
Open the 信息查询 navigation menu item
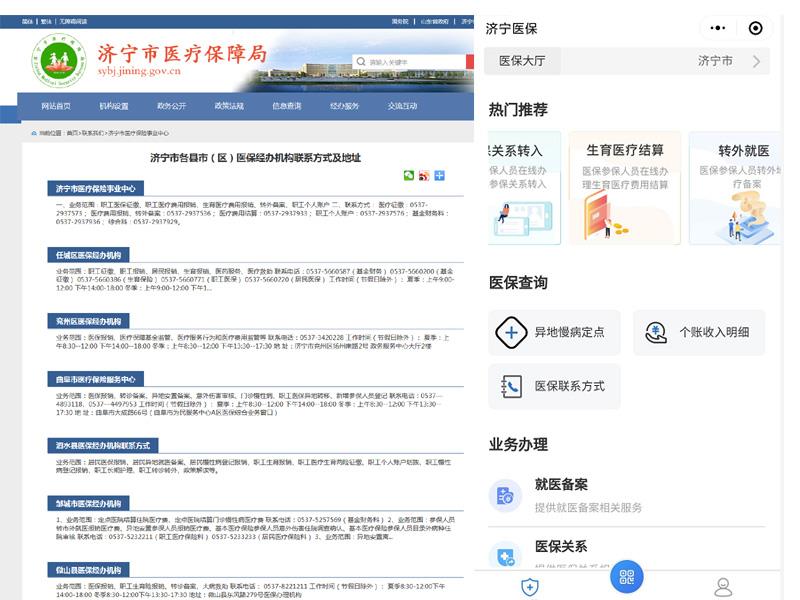(287, 106)
